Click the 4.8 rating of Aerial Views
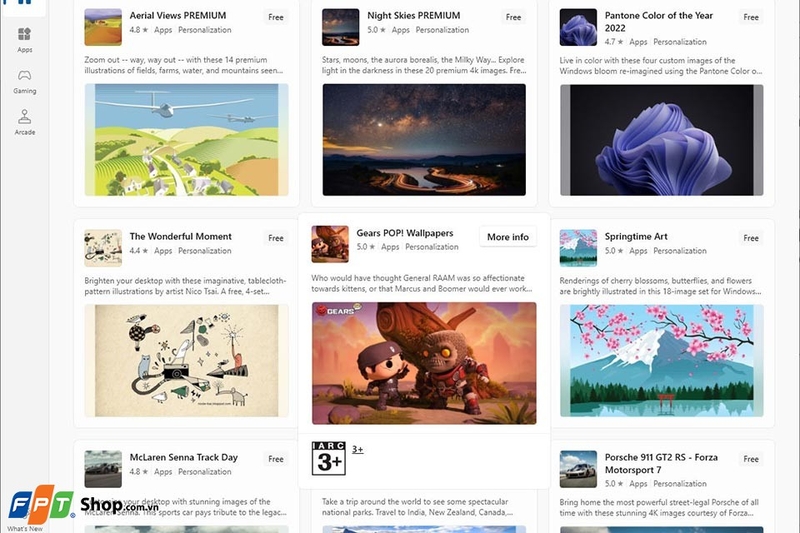The height and width of the screenshot is (533, 800). click(x=138, y=30)
